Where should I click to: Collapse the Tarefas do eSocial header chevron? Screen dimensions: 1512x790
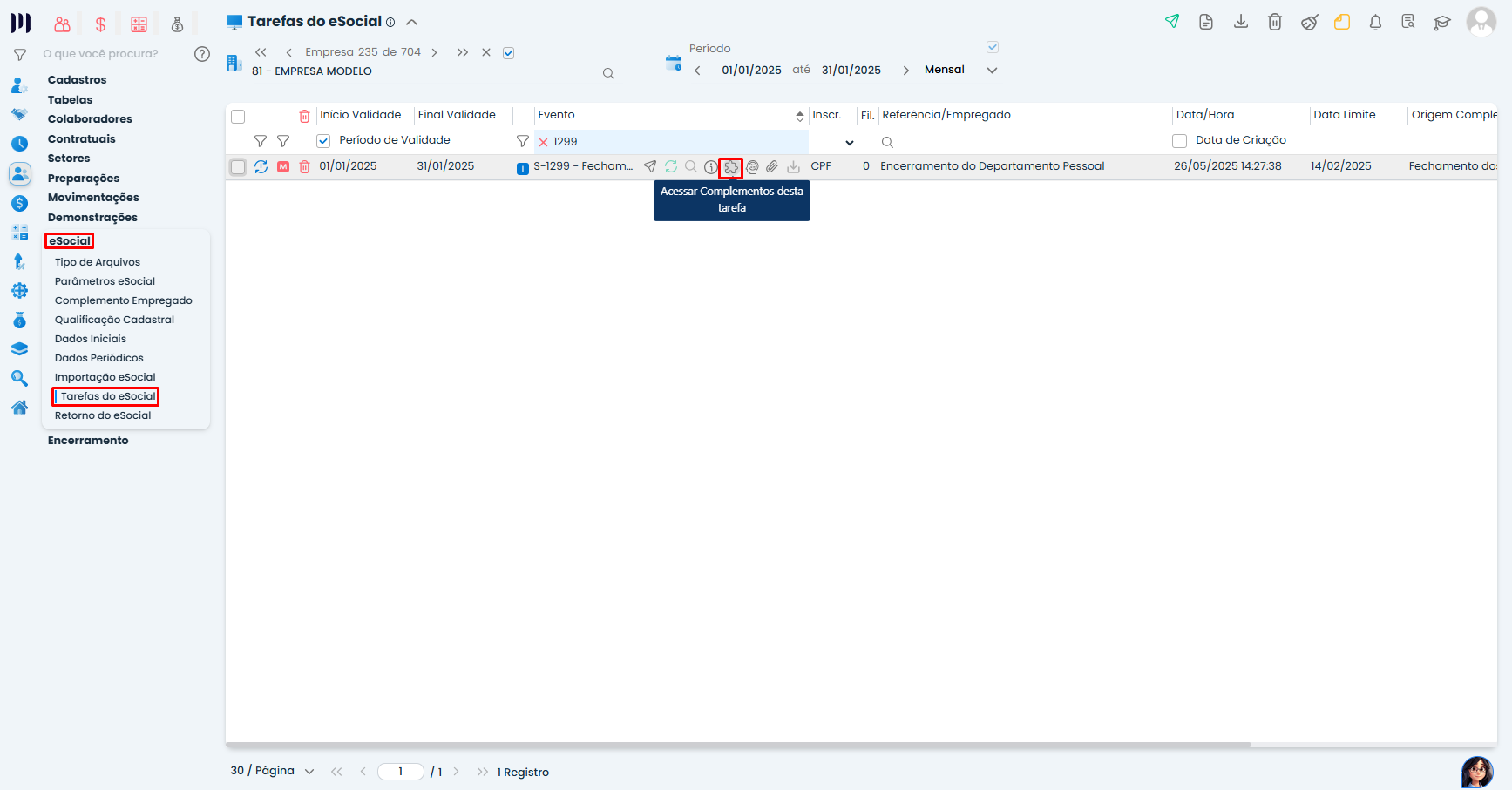tap(412, 23)
